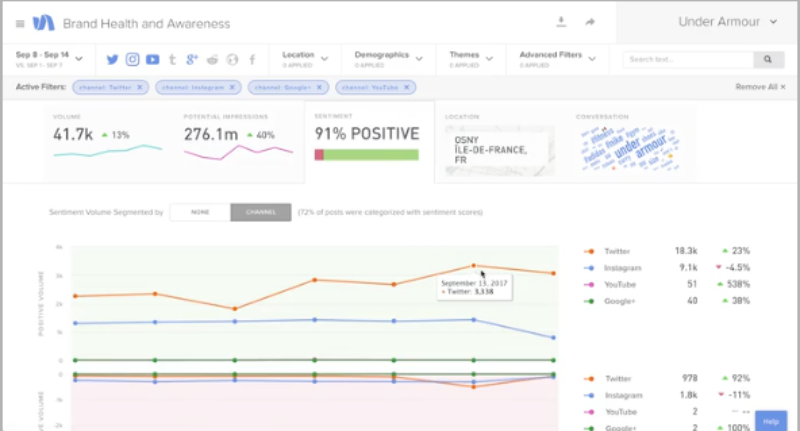Screen dimensions: 800x431
Task: Click the Brand Health and Awareness title
Action: (x=146, y=23)
